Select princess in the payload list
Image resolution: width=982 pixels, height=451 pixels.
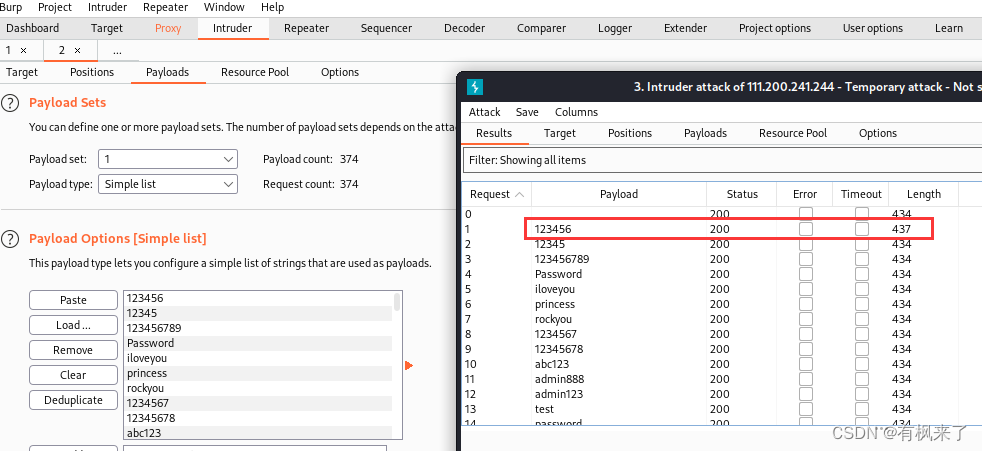coord(258,373)
